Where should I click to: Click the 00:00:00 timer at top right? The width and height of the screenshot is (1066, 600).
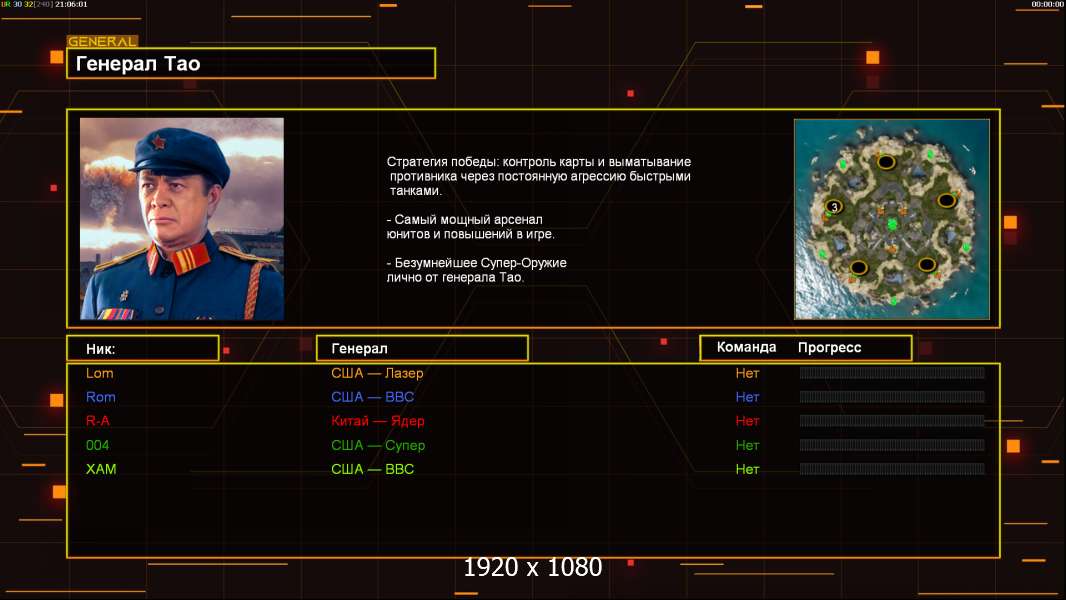[1047, 4]
